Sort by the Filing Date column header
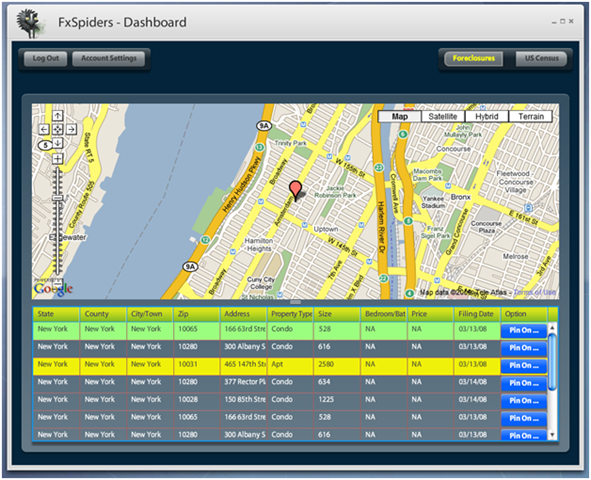Image resolution: width=591 pixels, height=480 pixels. [477, 314]
